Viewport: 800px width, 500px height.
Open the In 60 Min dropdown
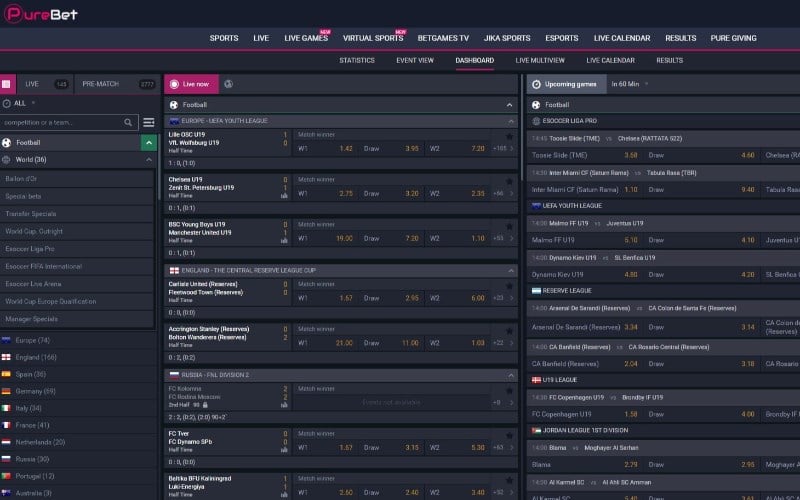[x=629, y=84]
